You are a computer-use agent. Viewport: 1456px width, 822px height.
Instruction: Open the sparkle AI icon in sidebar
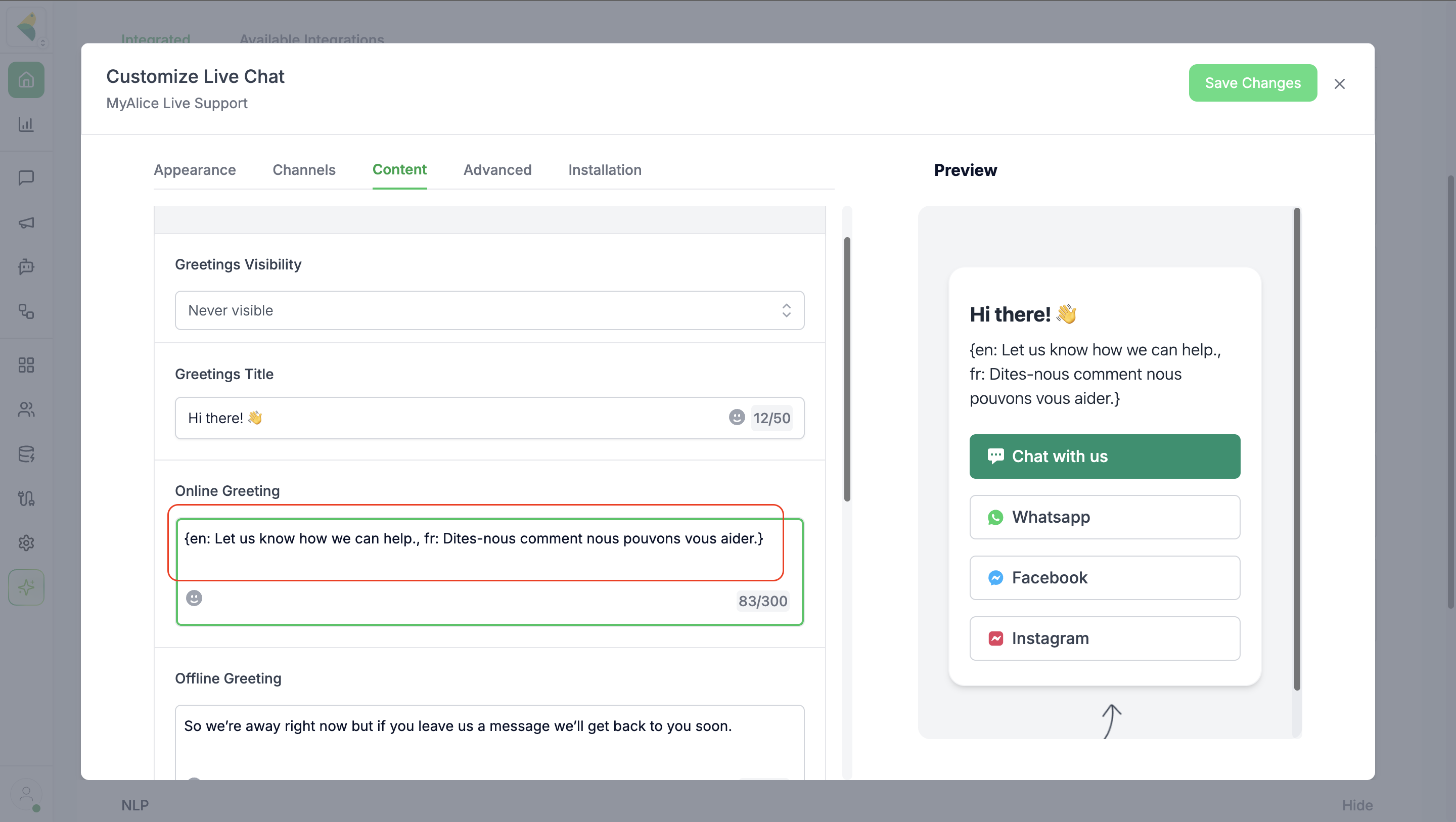click(26, 587)
